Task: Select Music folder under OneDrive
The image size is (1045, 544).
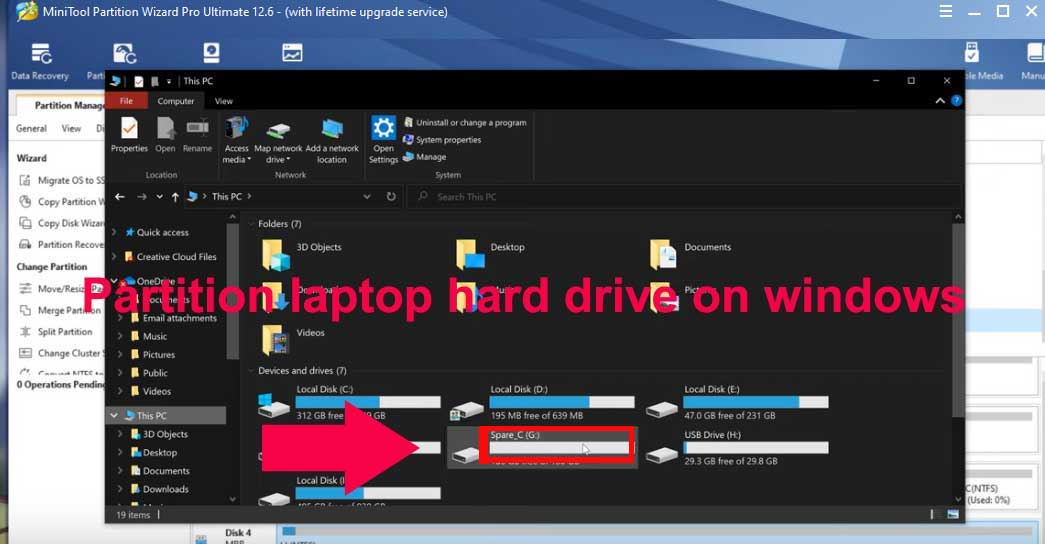Action: click(x=148, y=336)
